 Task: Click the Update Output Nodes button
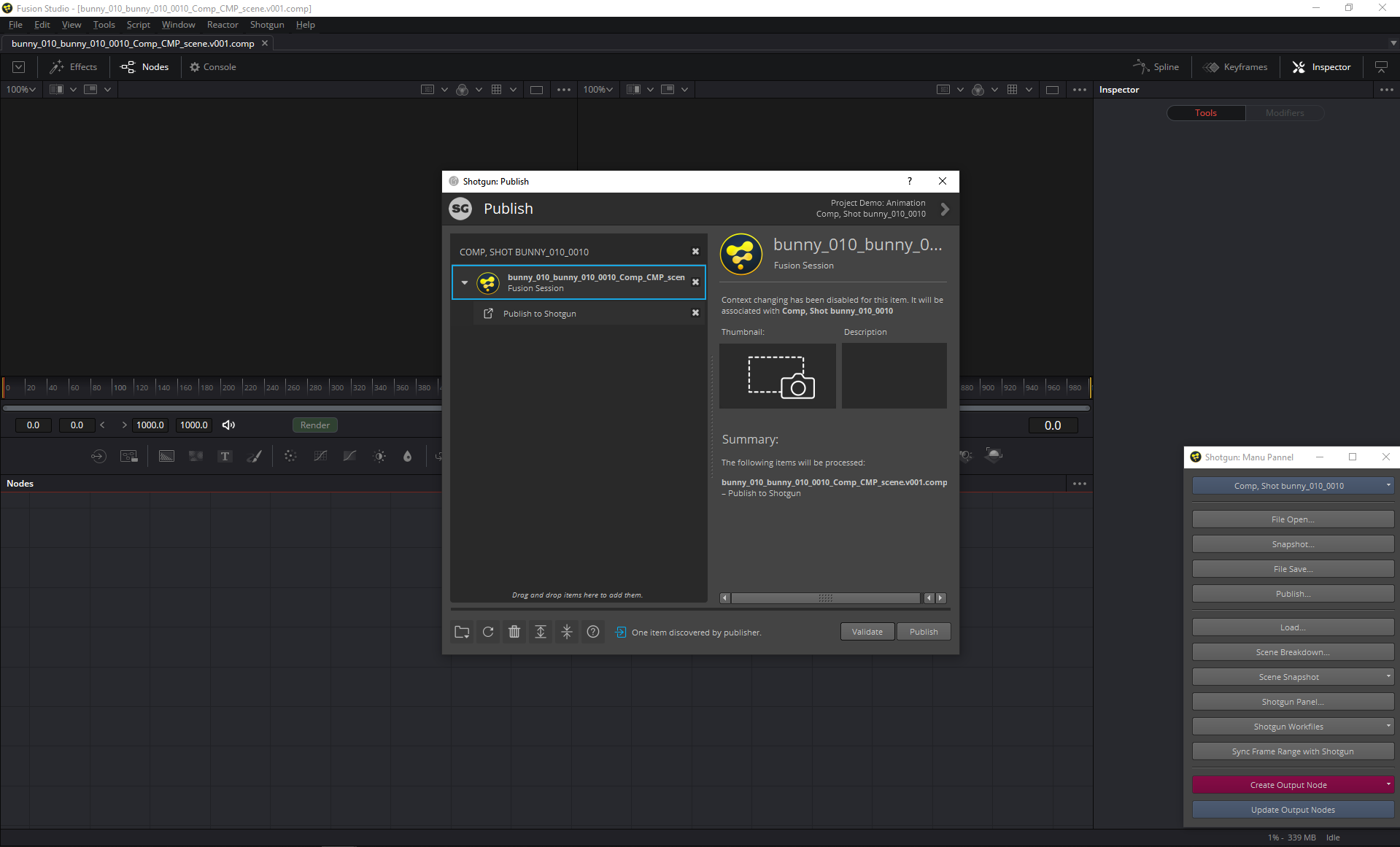1293,810
